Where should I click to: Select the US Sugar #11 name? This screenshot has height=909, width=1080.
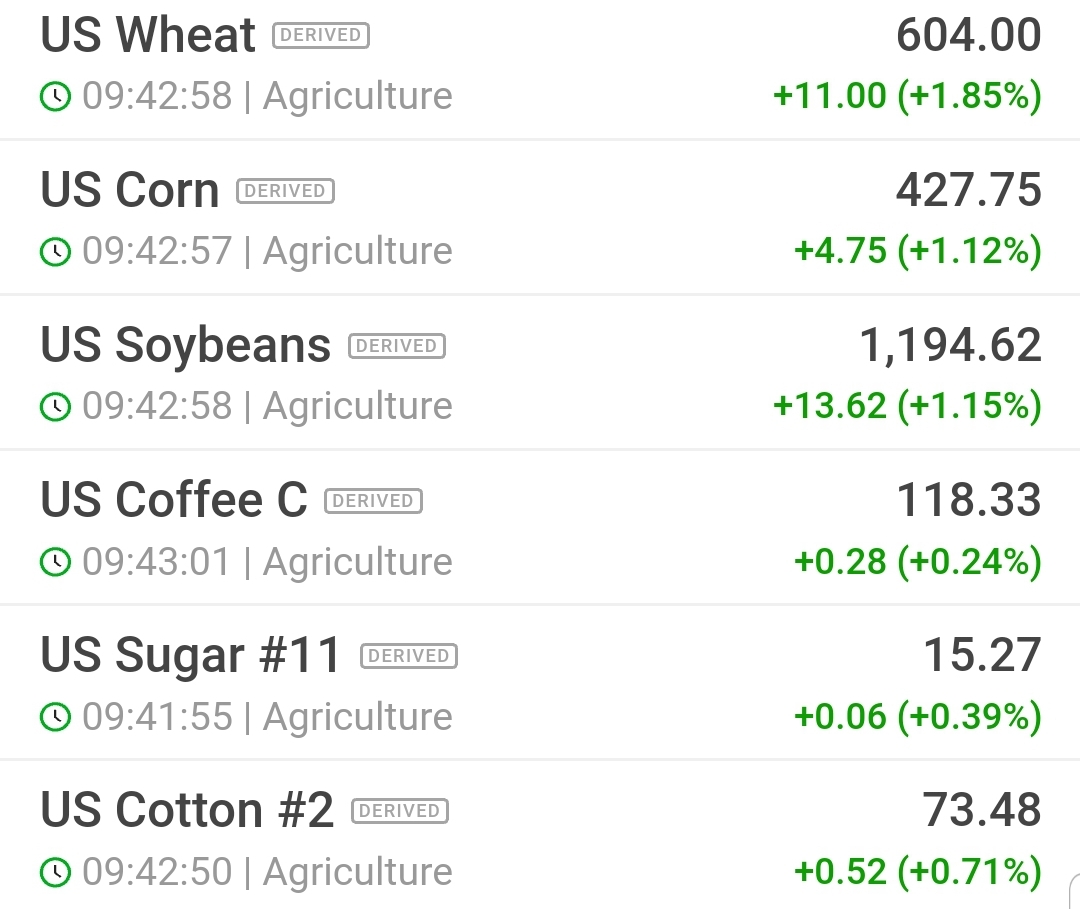(191, 656)
